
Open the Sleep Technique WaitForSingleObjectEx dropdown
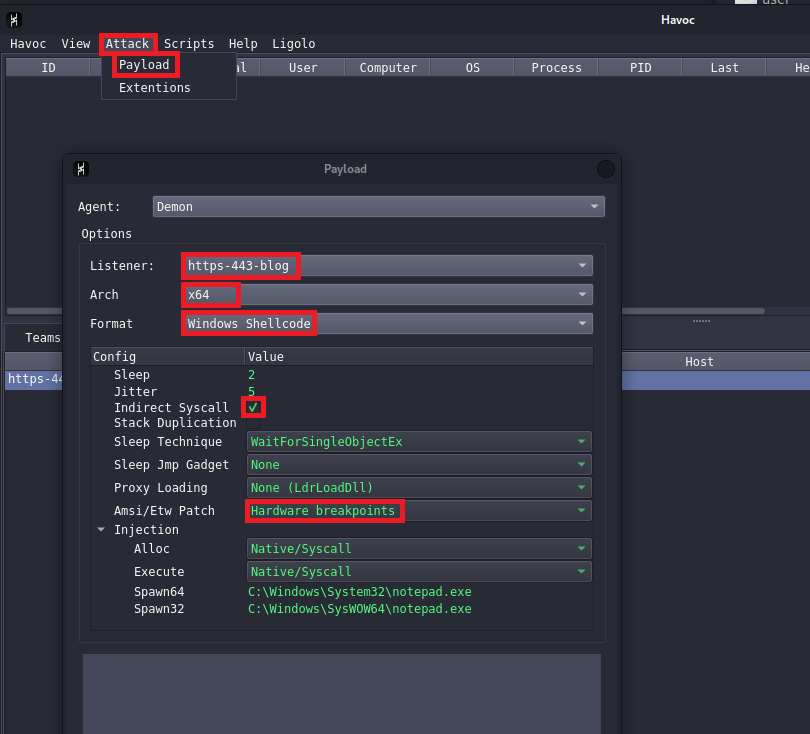(419, 442)
